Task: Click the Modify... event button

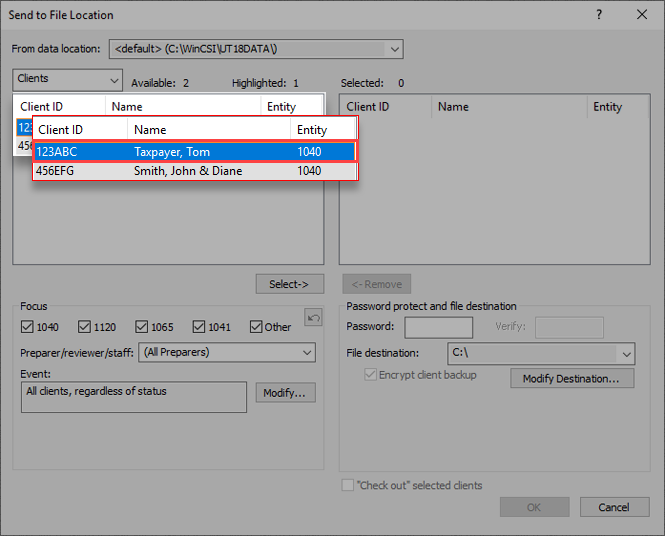Action: tap(286, 393)
